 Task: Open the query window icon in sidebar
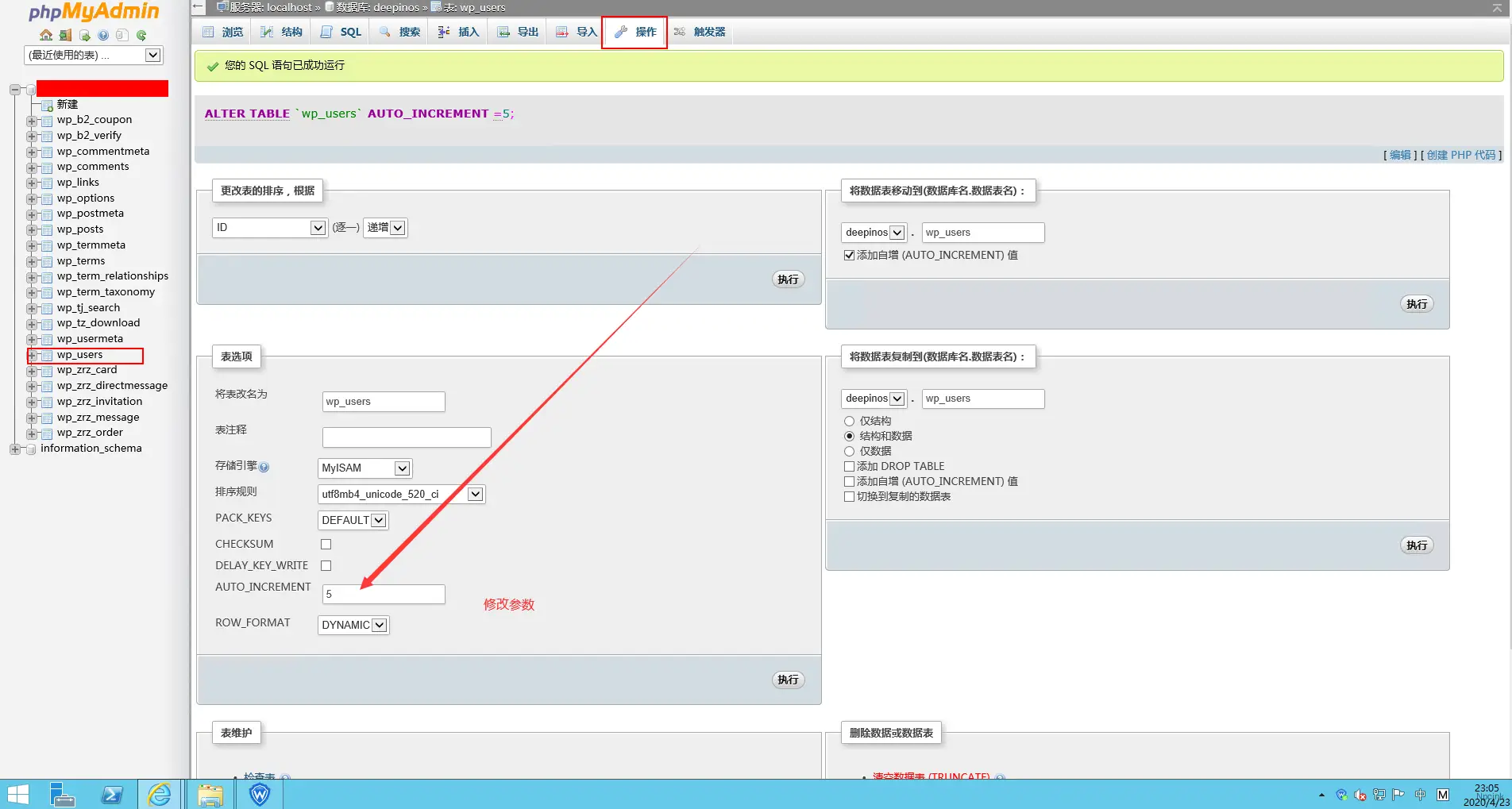(84, 35)
